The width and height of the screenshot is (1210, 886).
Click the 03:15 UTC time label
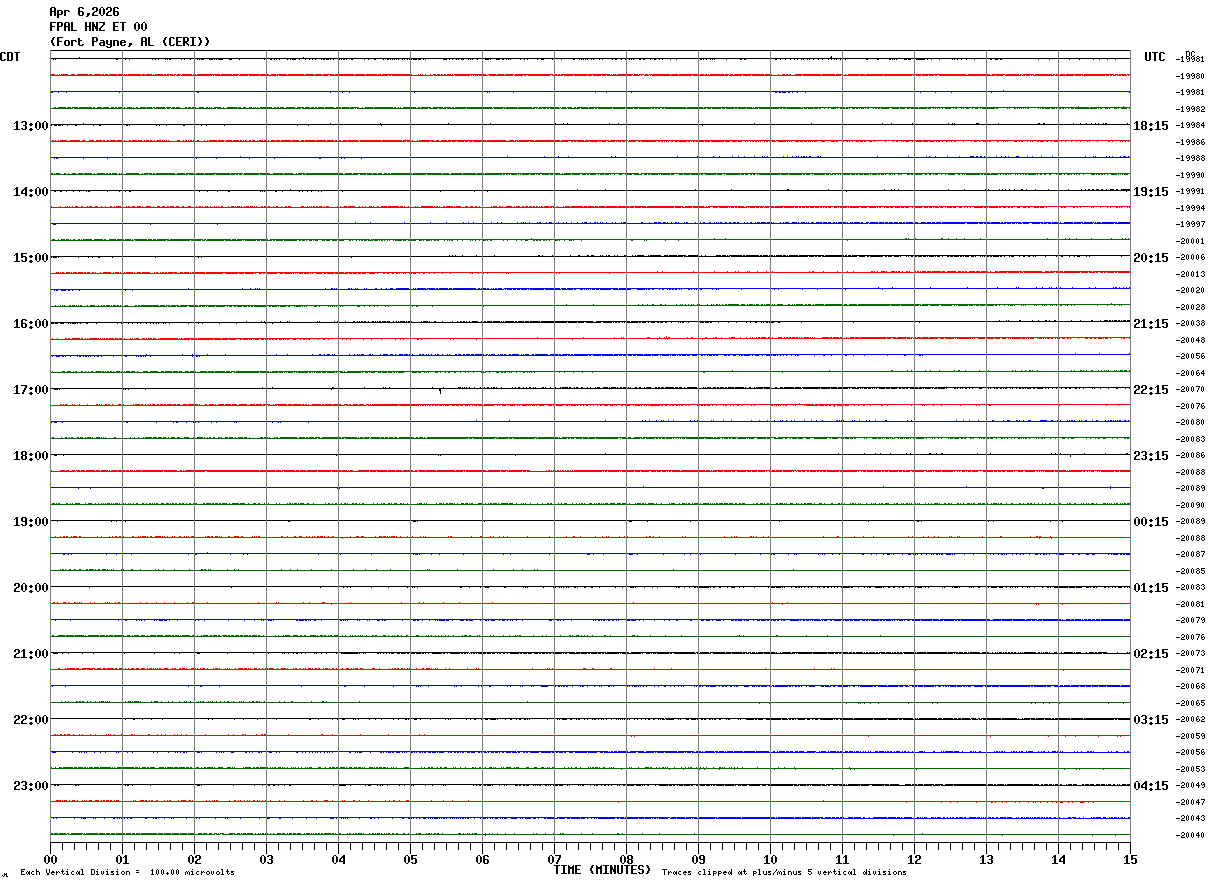click(x=1150, y=720)
